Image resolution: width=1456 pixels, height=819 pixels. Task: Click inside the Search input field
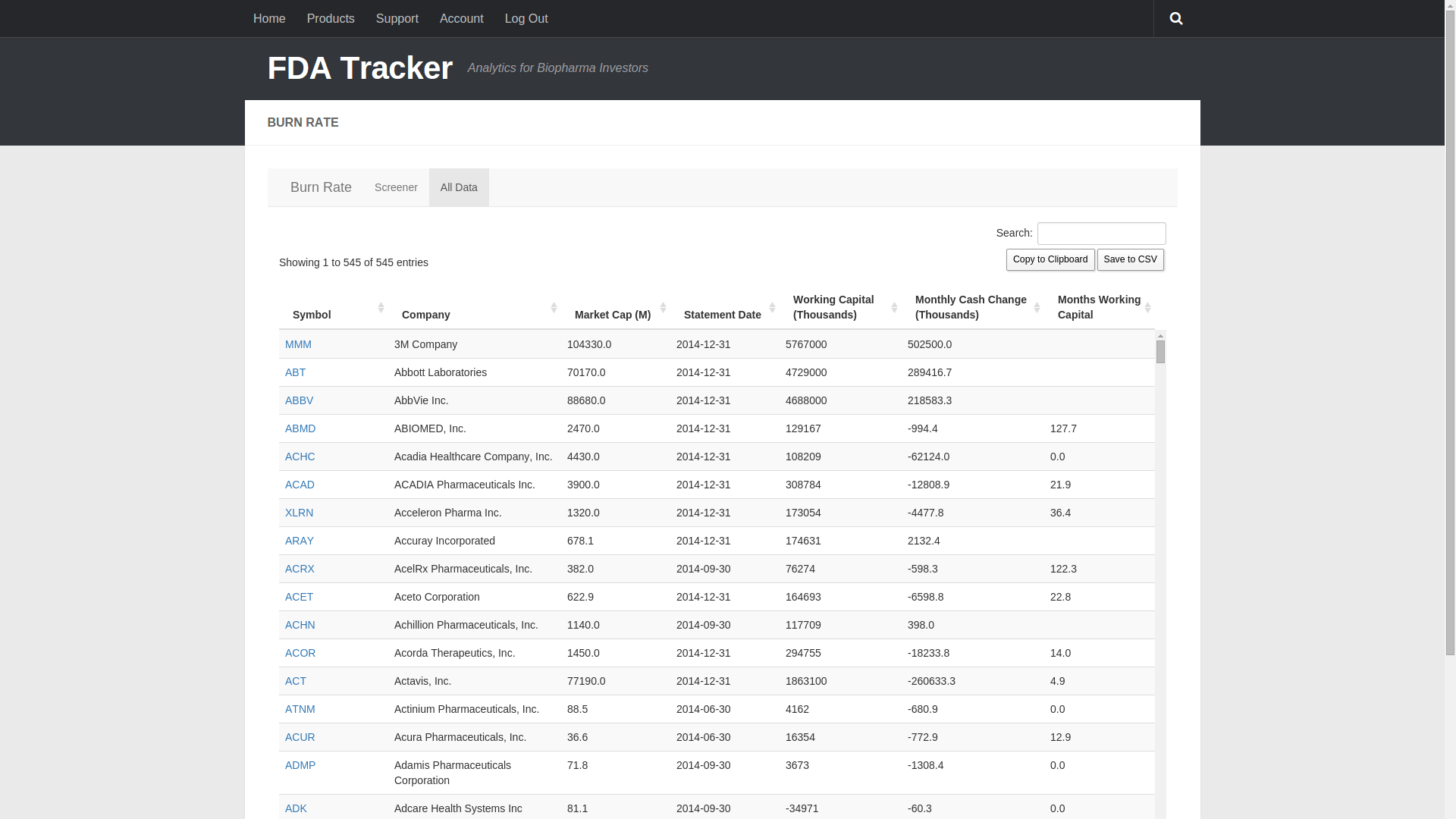coord(1101,233)
